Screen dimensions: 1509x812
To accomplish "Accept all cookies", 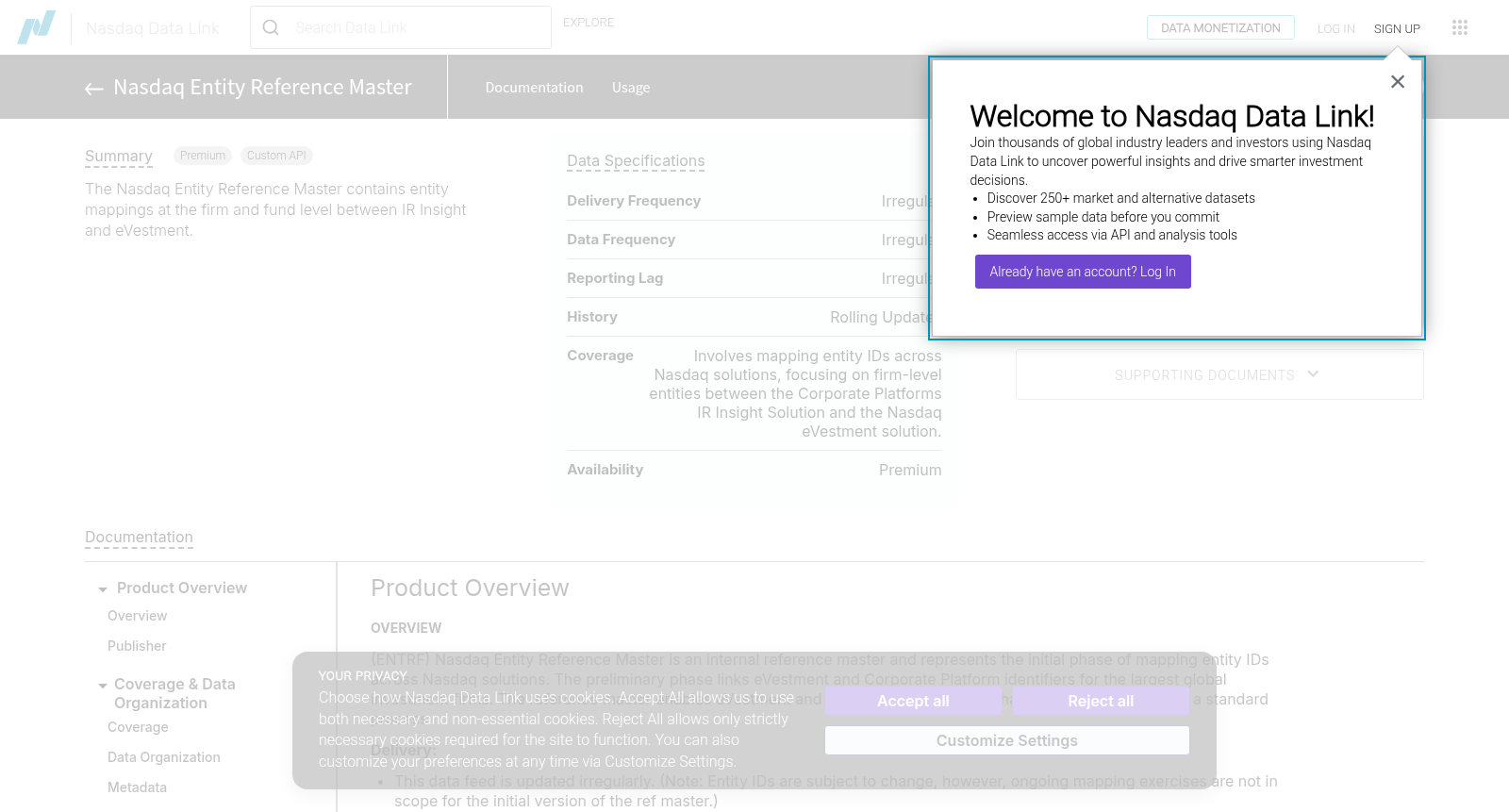I will click(x=913, y=701).
